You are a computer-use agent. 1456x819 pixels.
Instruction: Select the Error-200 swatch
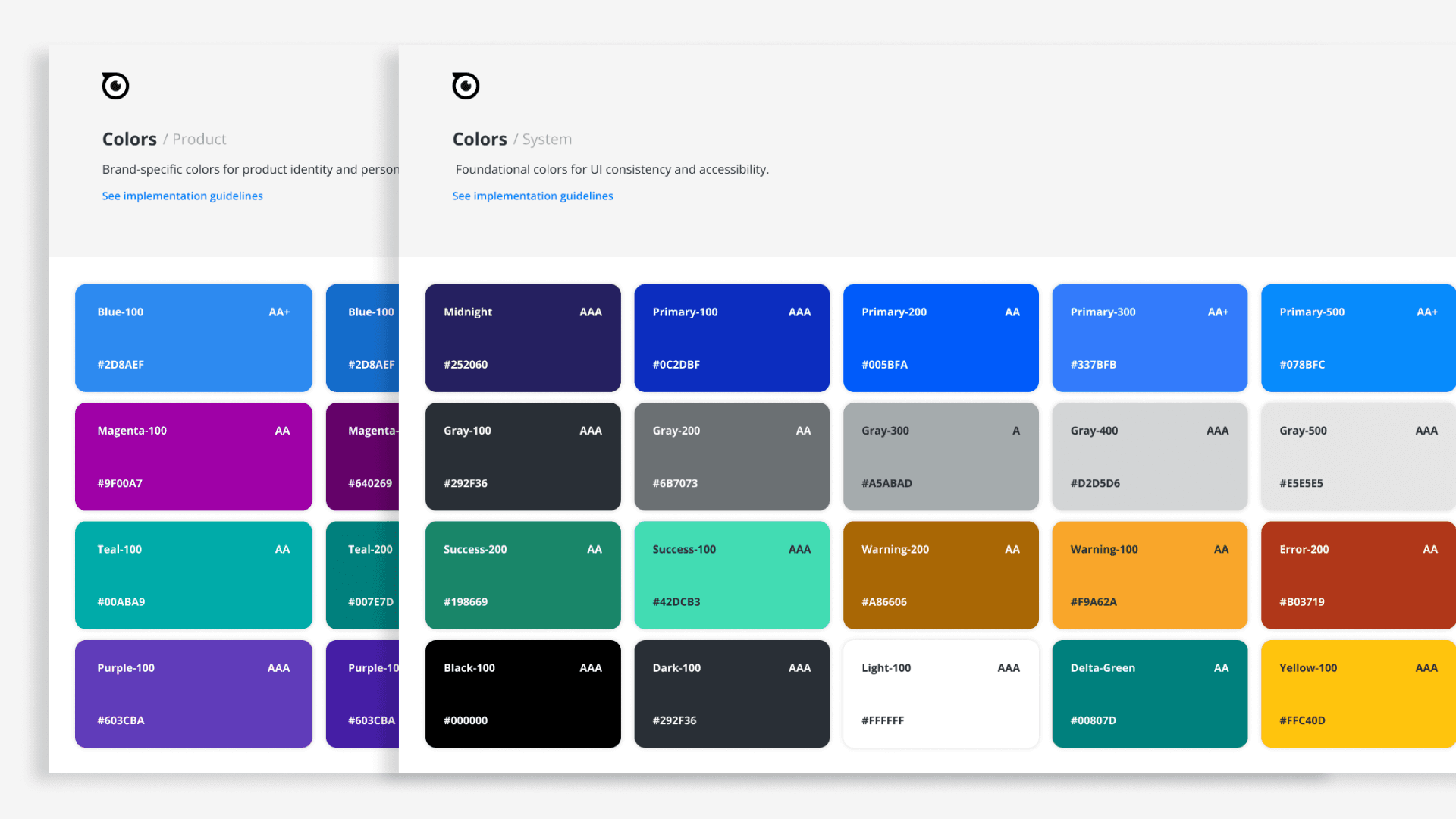[1358, 576]
